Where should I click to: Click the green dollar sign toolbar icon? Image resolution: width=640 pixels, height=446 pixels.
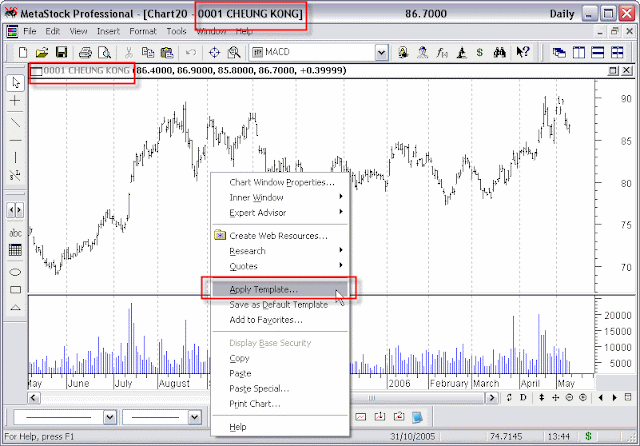(480, 52)
